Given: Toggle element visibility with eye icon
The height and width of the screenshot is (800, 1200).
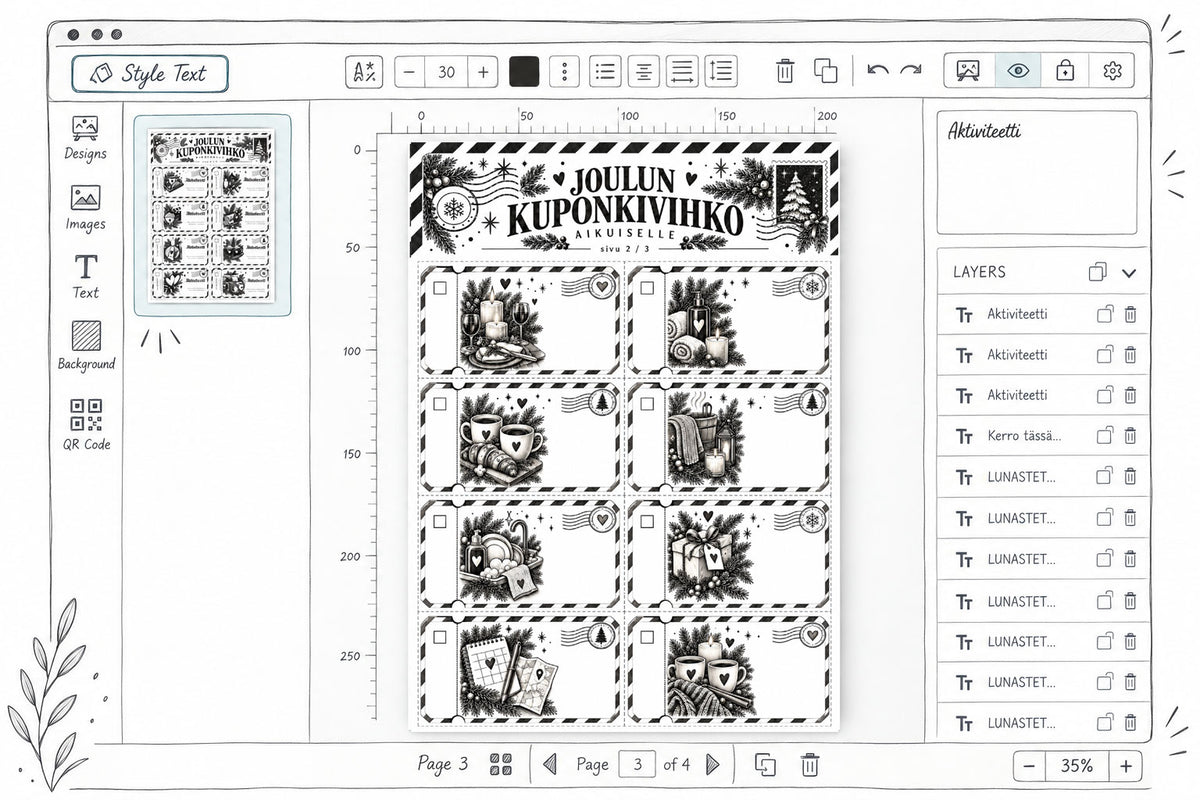Looking at the screenshot, I should click(1018, 71).
